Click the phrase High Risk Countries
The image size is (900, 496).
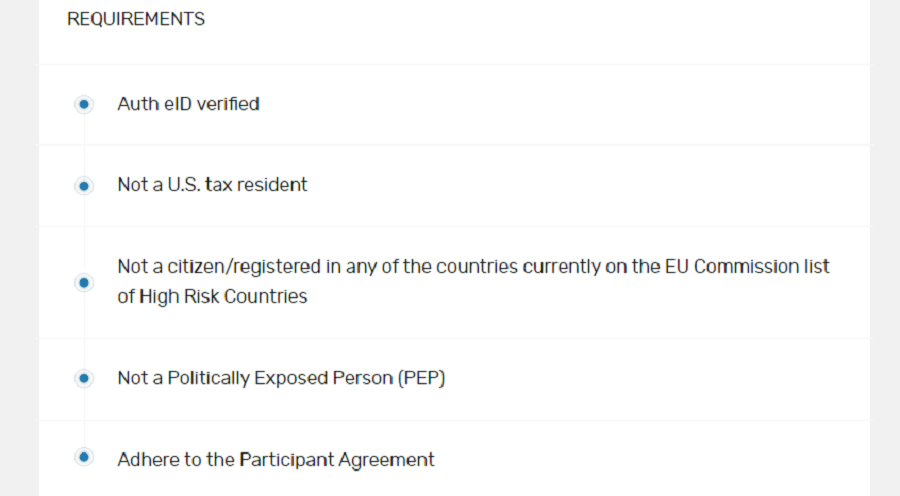[223, 297]
